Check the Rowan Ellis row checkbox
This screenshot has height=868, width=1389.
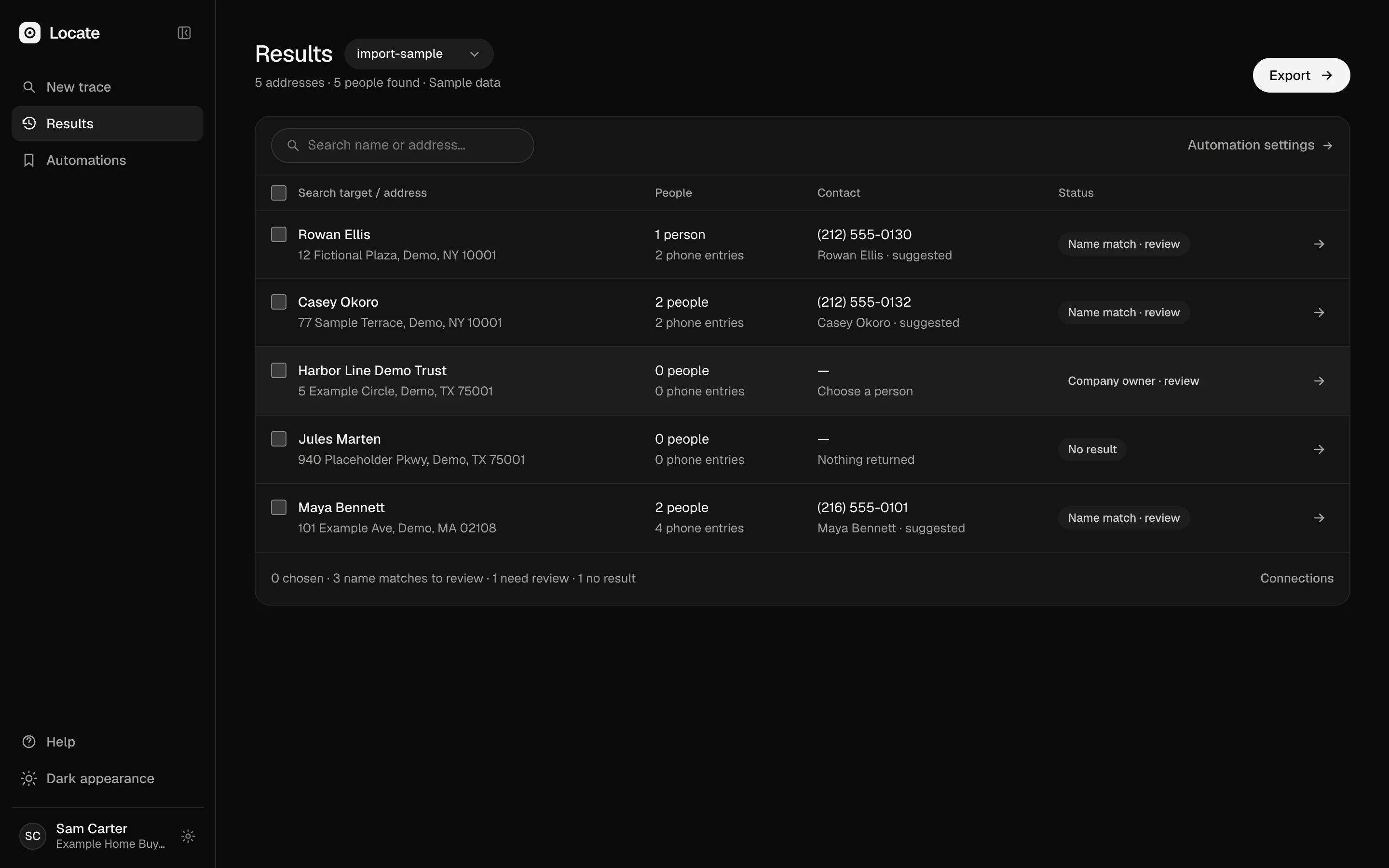click(278, 234)
